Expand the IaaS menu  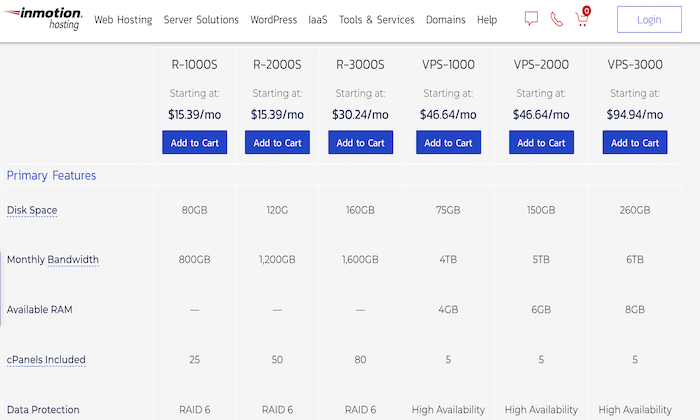[317, 20]
